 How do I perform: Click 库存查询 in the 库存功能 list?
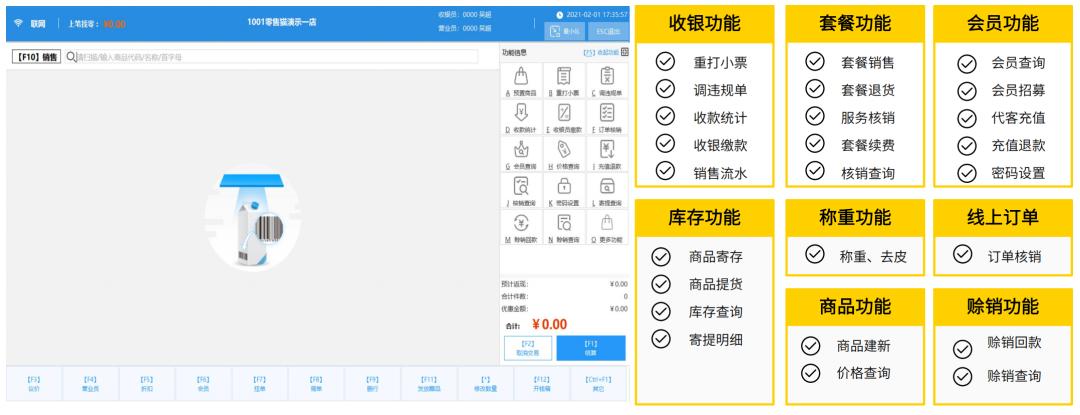pyautogui.click(x=716, y=312)
